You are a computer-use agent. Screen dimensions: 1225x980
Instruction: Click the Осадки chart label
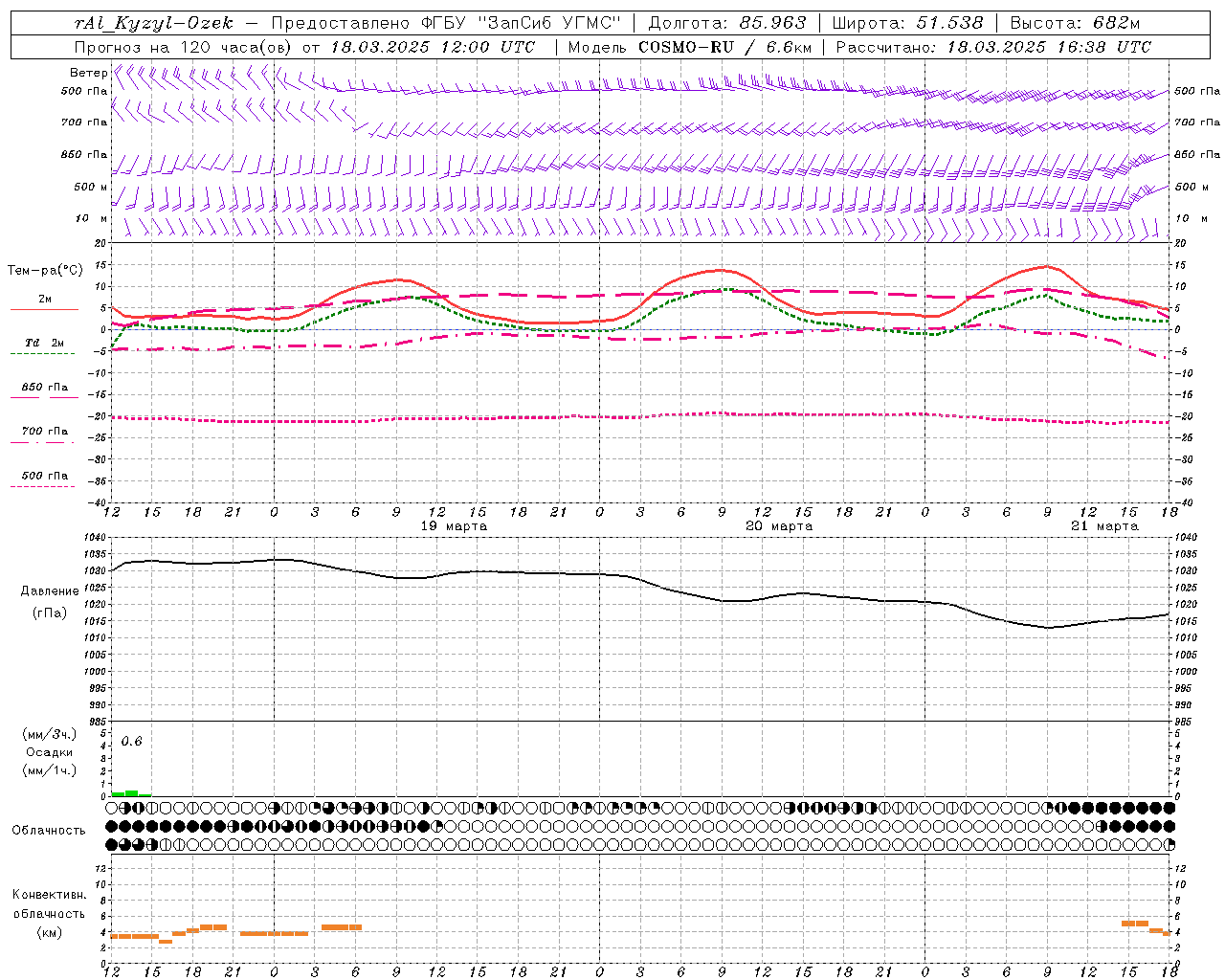[x=50, y=752]
